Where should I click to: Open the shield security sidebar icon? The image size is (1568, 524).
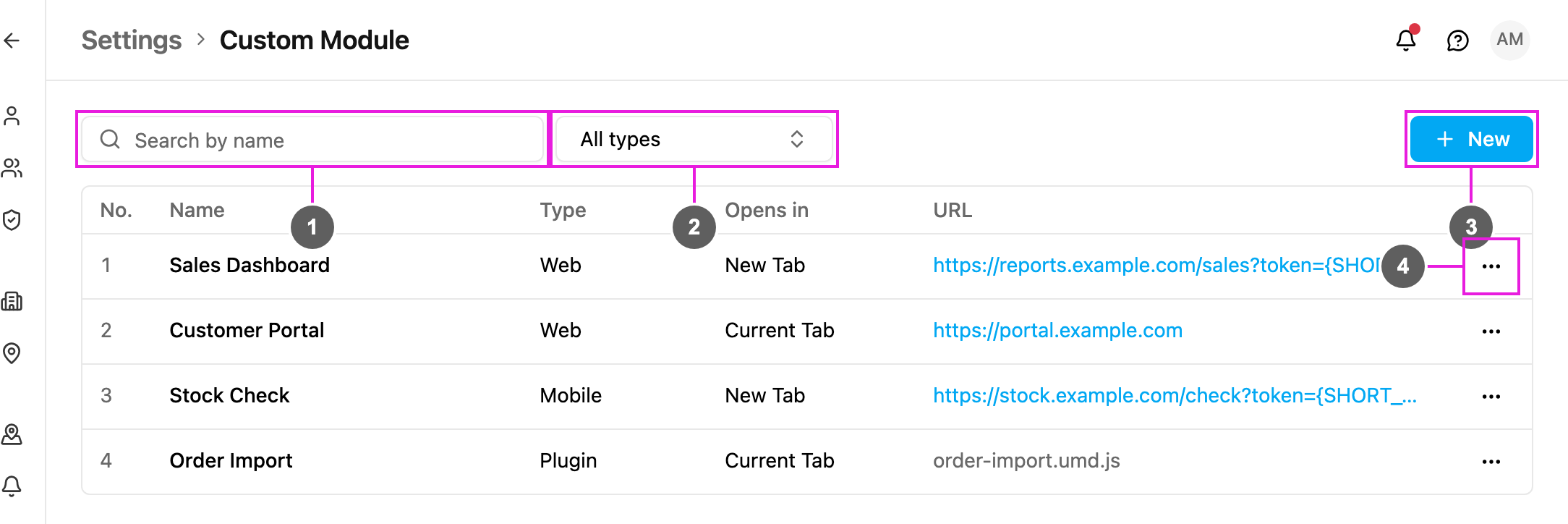click(x=12, y=220)
